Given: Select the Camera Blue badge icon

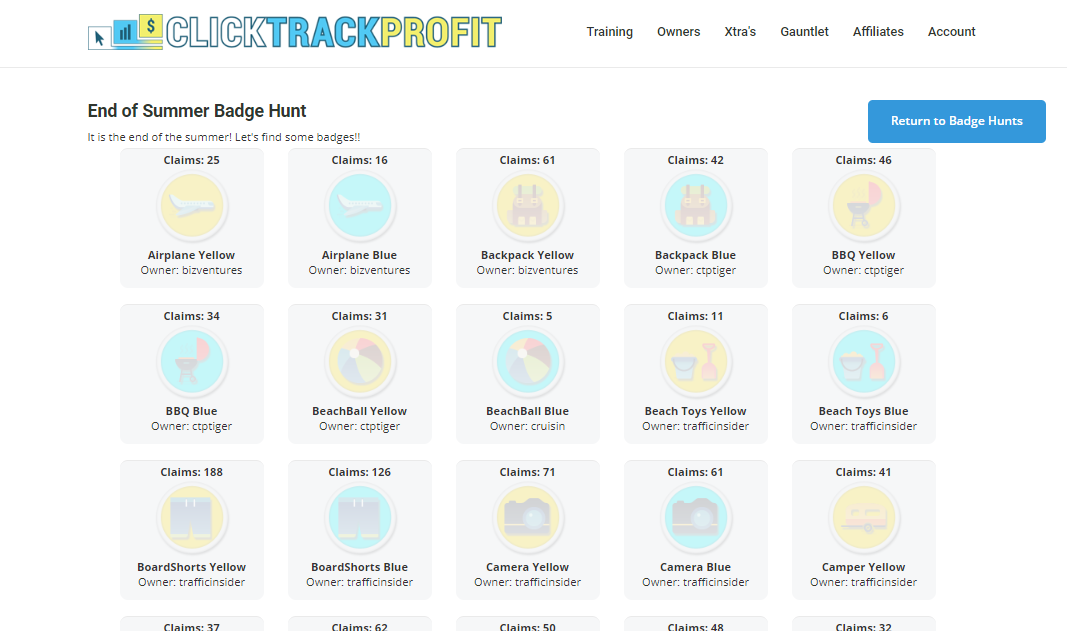Looking at the screenshot, I should [x=695, y=517].
